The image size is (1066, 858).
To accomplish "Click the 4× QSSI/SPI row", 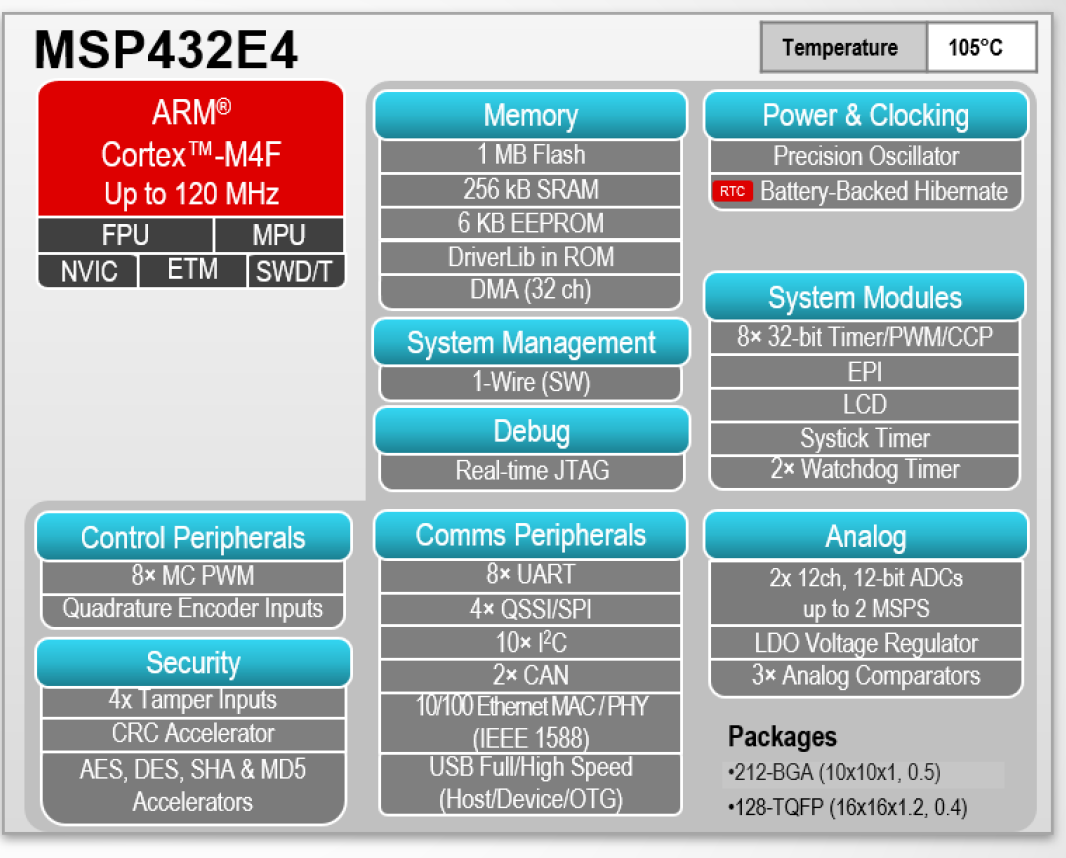I will [530, 610].
